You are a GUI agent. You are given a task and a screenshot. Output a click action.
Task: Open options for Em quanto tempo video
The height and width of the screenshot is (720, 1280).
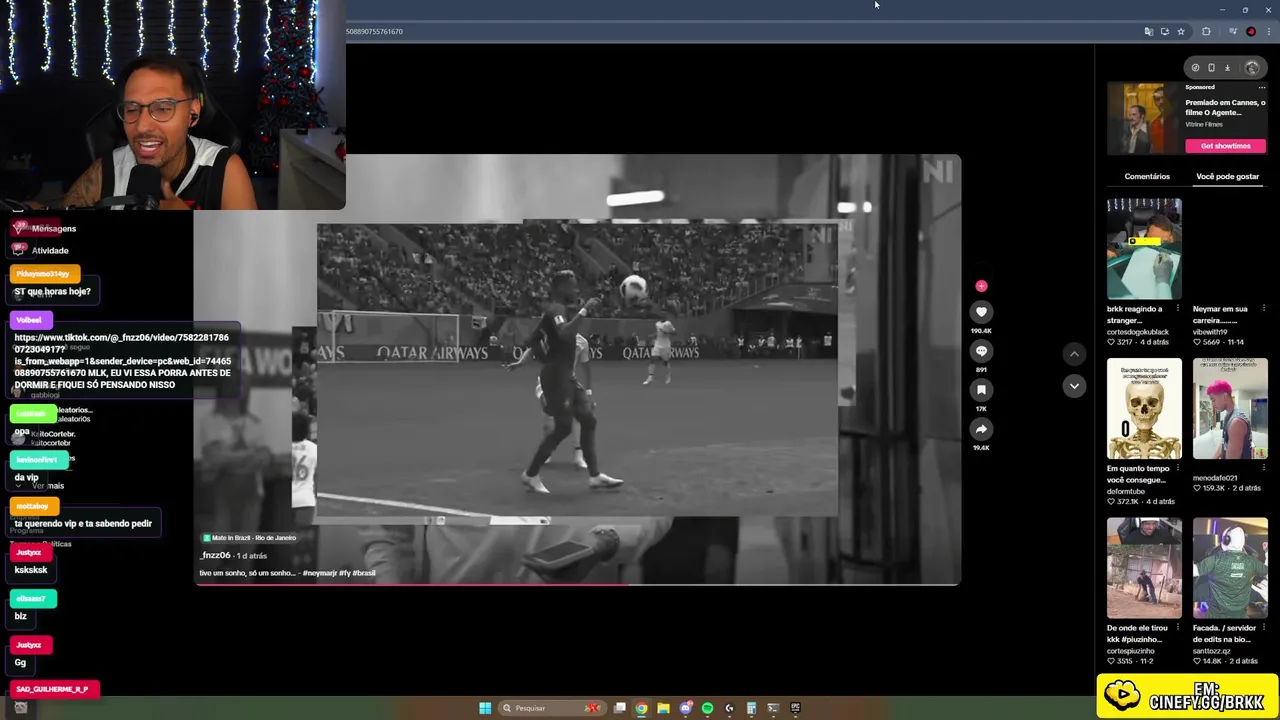click(x=1177, y=469)
